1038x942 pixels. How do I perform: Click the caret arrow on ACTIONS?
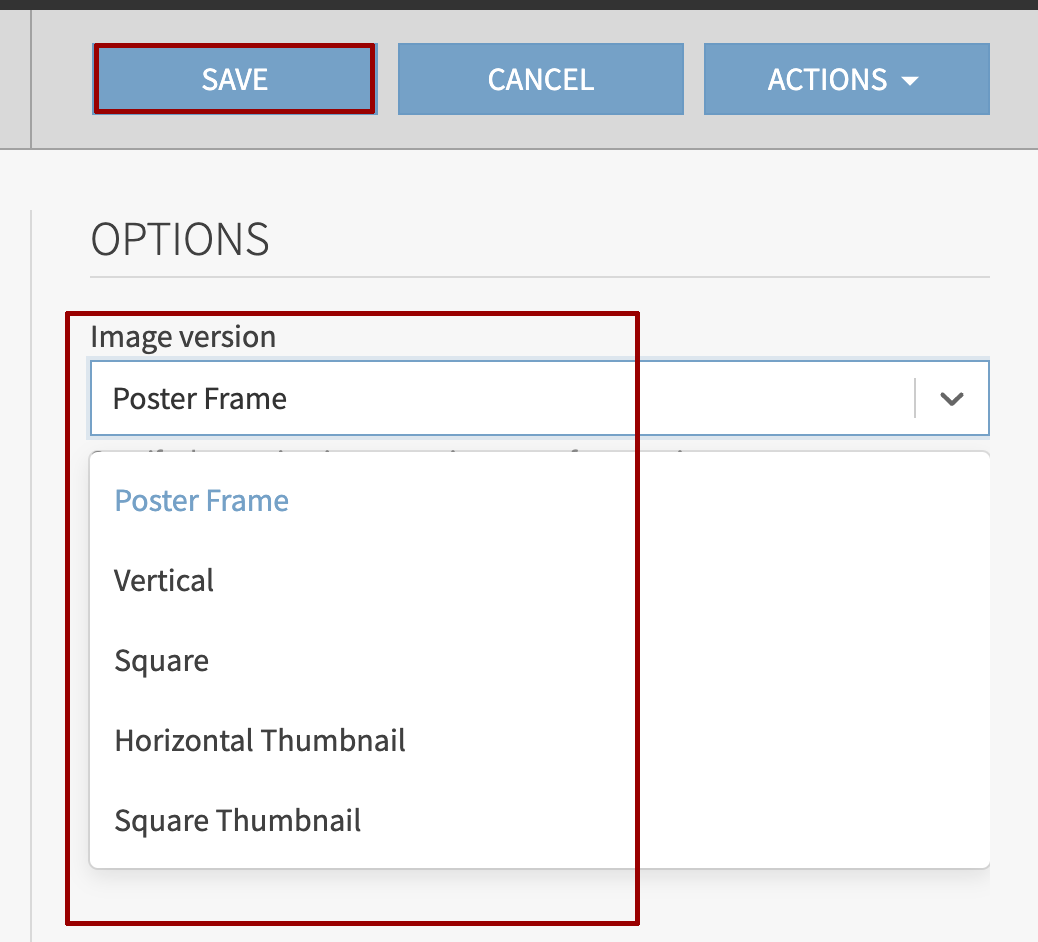tap(909, 80)
